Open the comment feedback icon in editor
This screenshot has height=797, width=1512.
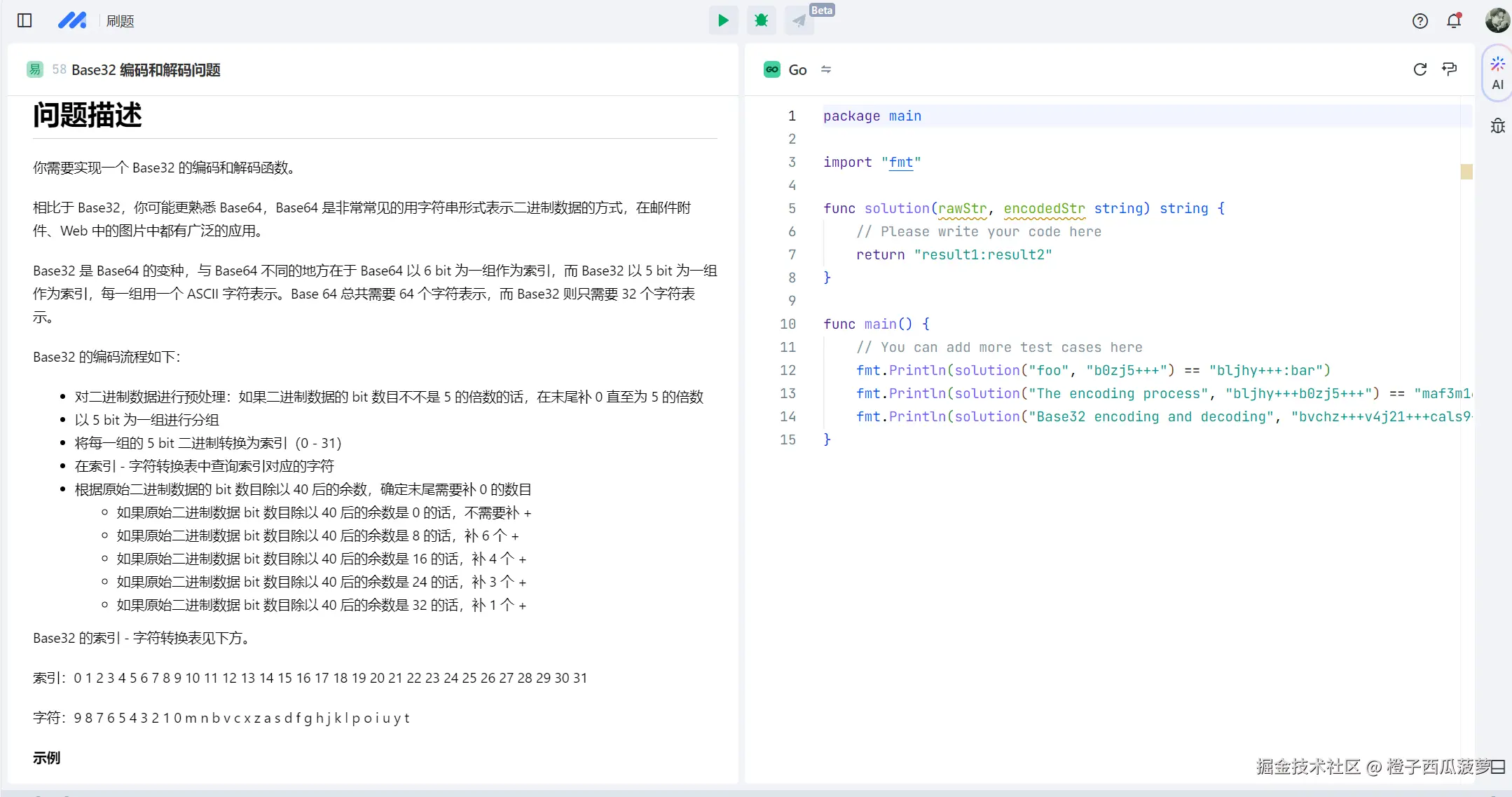coord(1450,69)
